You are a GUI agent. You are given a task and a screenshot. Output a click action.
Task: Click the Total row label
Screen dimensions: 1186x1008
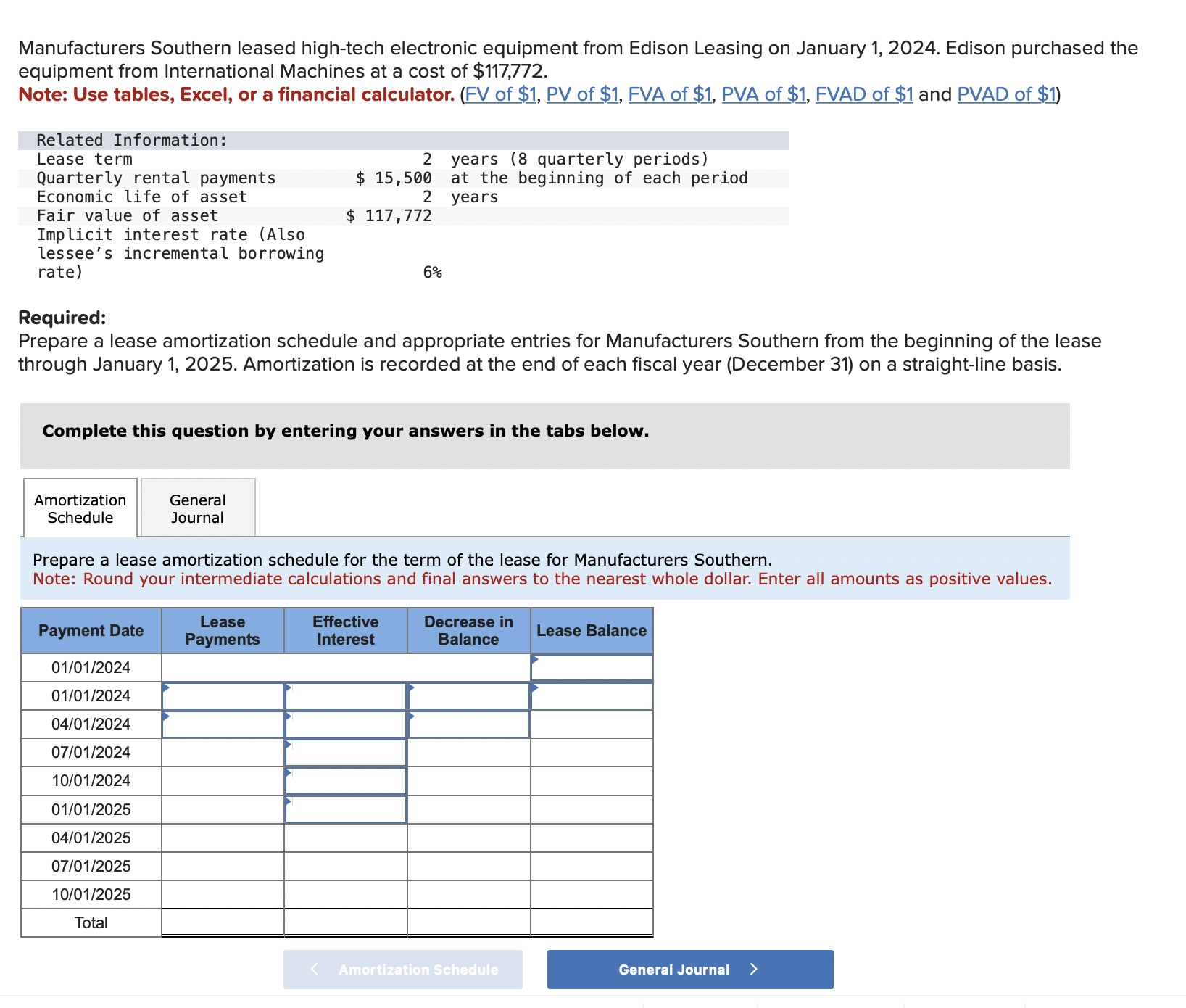[x=91, y=922]
